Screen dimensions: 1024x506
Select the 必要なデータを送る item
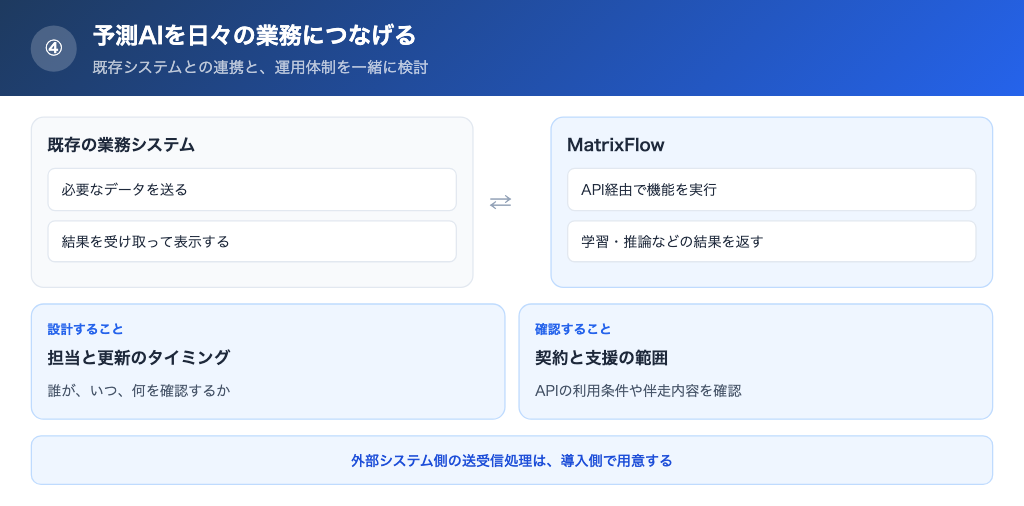point(252,189)
